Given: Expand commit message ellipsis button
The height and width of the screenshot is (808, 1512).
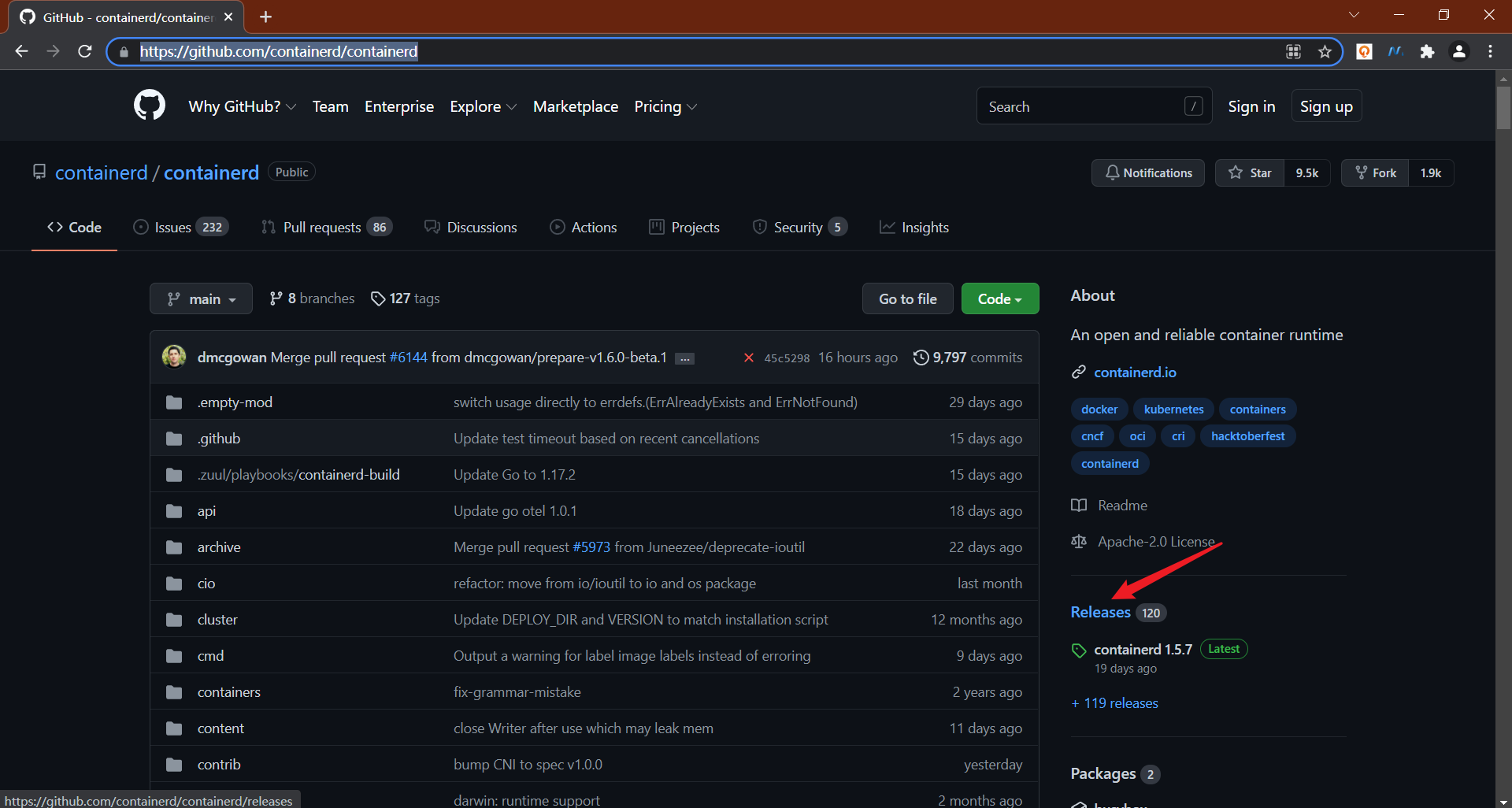Looking at the screenshot, I should pyautogui.click(x=685, y=358).
